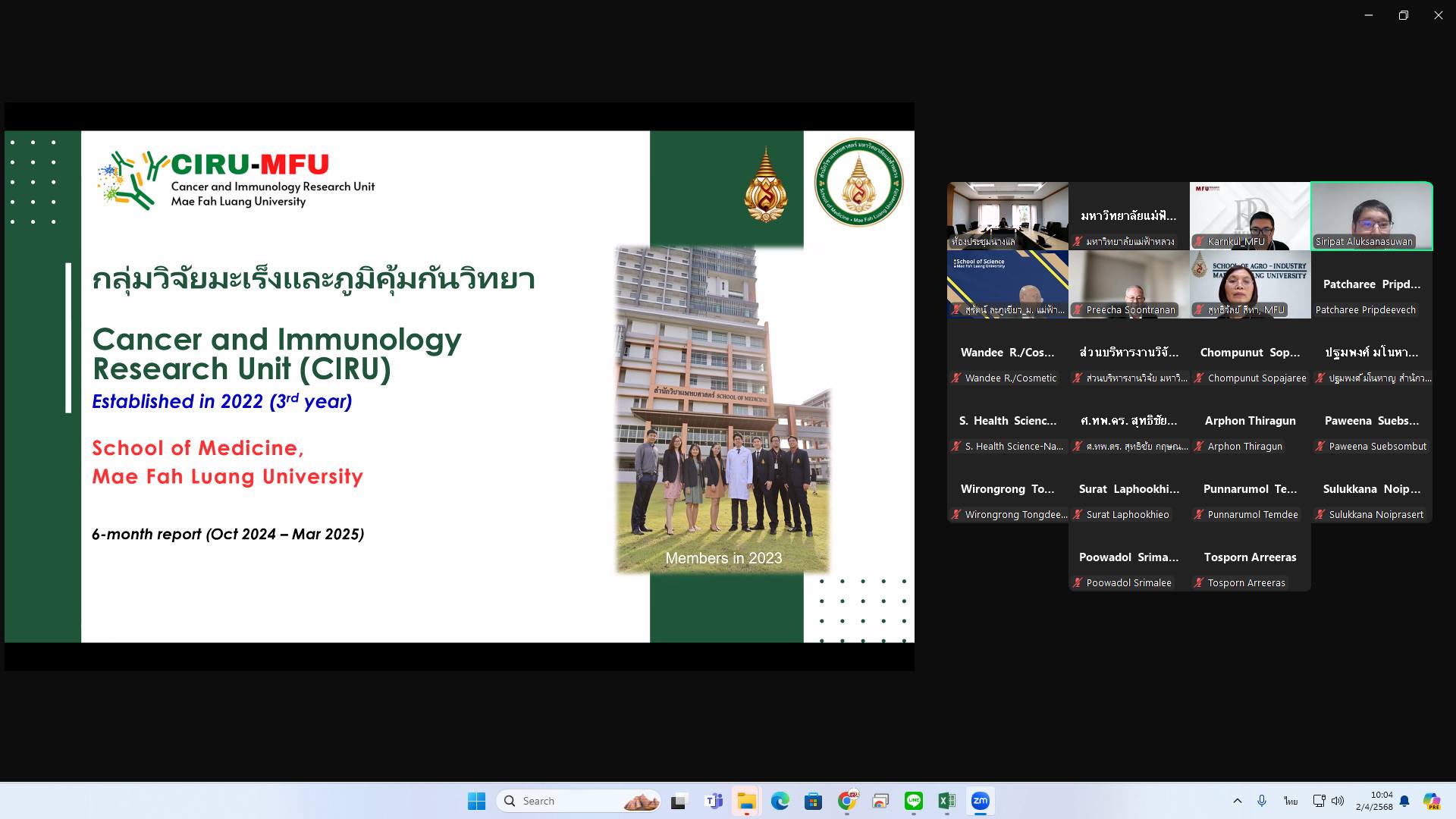Select the ศ.ทพ.ดร. สุทธิชัย participant tile
The image size is (1456, 819).
click(x=1129, y=421)
